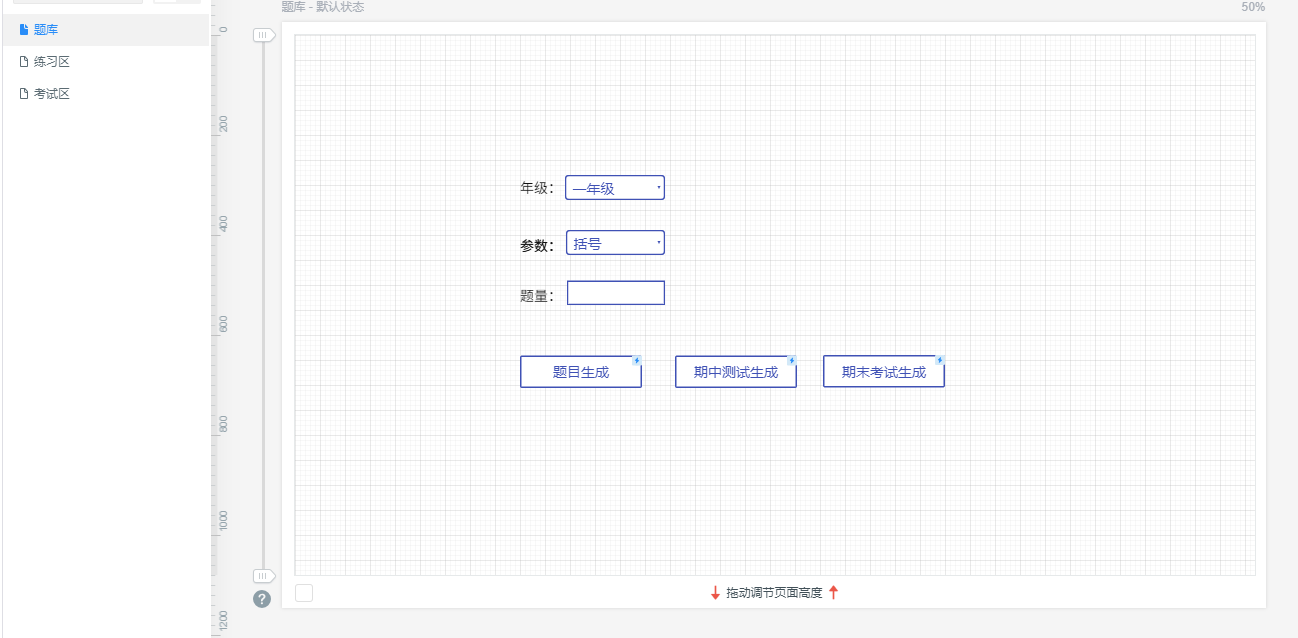Click the 题目生成 button

click(581, 372)
